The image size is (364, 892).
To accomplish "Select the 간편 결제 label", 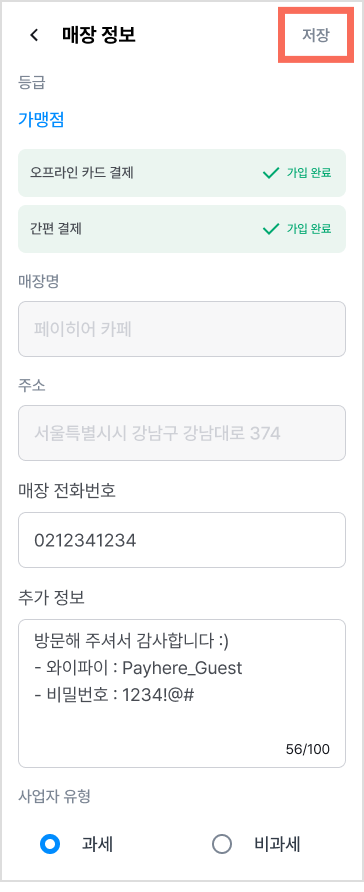I will pos(56,229).
